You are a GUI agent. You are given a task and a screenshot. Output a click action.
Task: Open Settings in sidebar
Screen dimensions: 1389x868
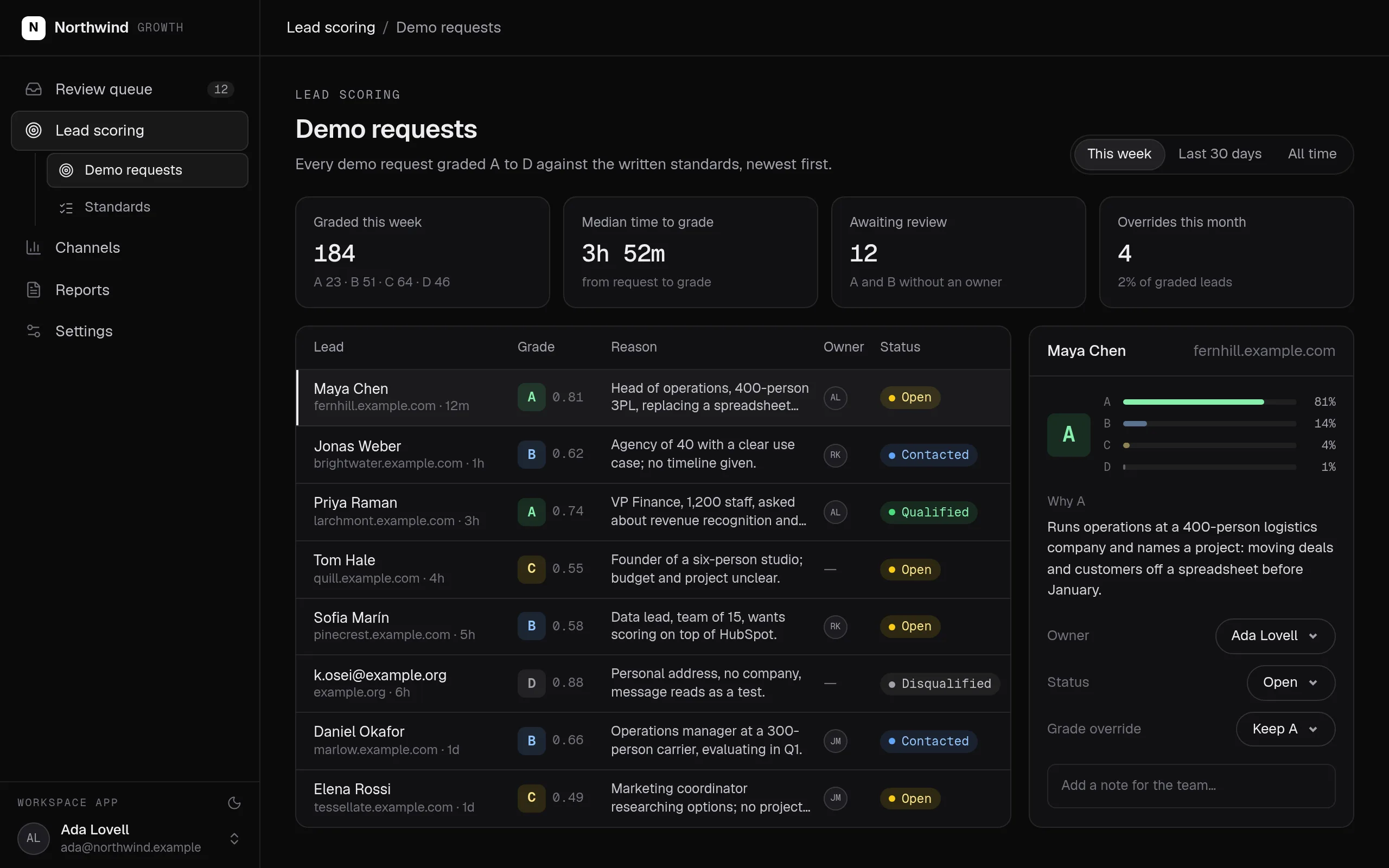click(x=130, y=331)
